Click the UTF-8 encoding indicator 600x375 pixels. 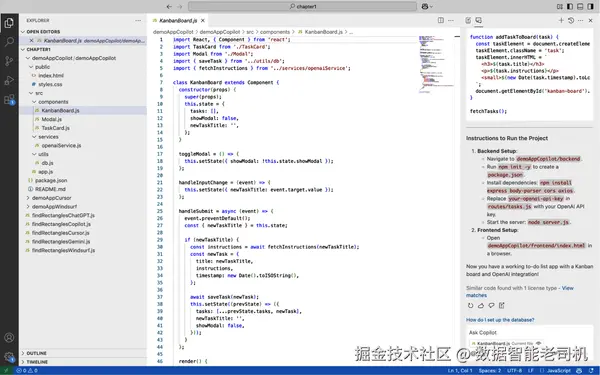[515, 370]
